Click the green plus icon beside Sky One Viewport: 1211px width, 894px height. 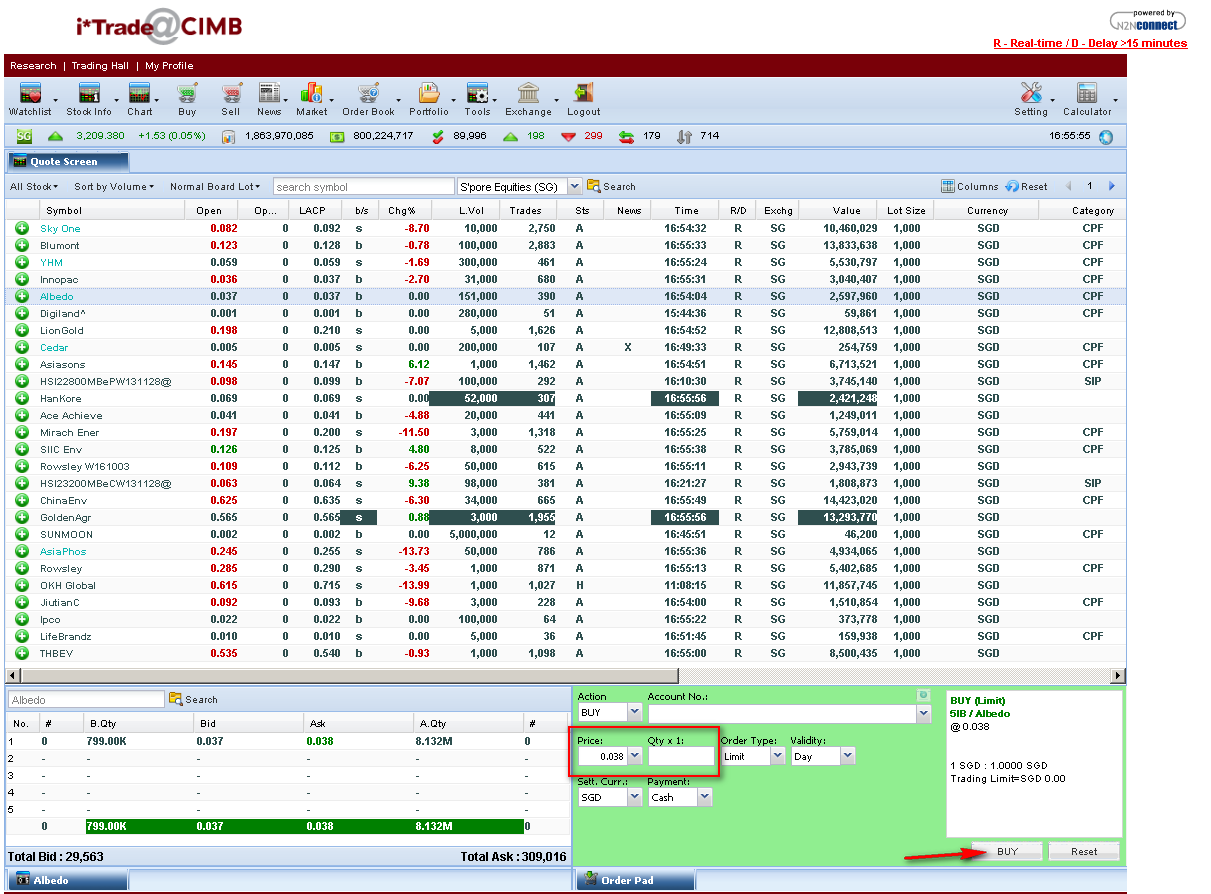point(22,228)
